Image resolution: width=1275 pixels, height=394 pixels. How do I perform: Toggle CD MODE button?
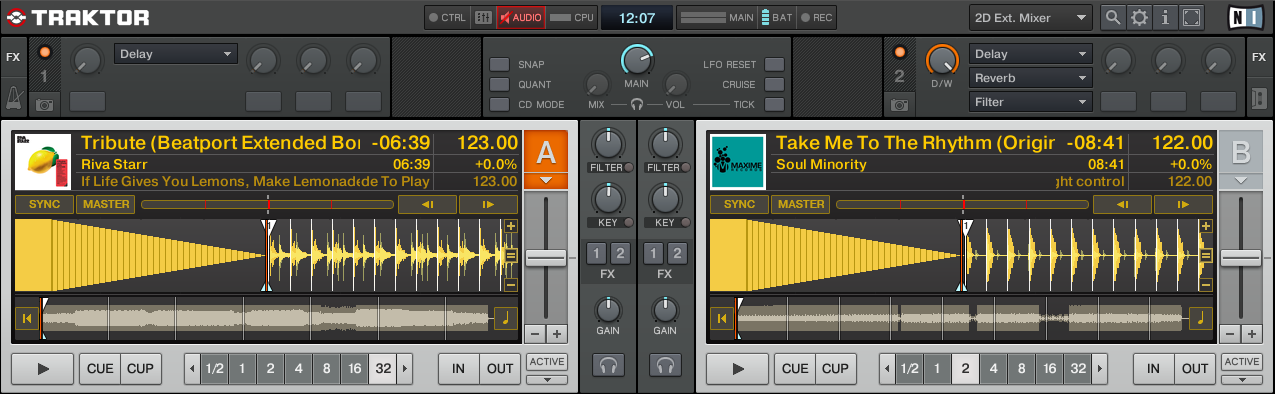point(499,104)
